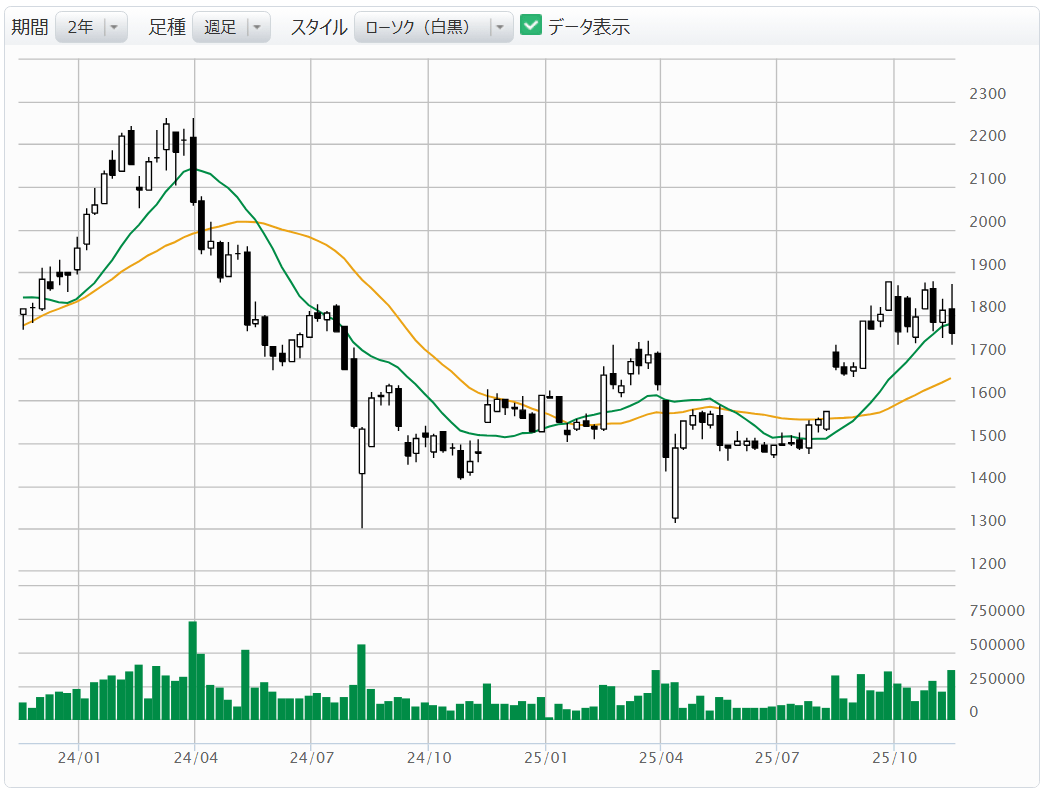Click the 2300 price axis label
1045x795 pixels.
point(987,94)
